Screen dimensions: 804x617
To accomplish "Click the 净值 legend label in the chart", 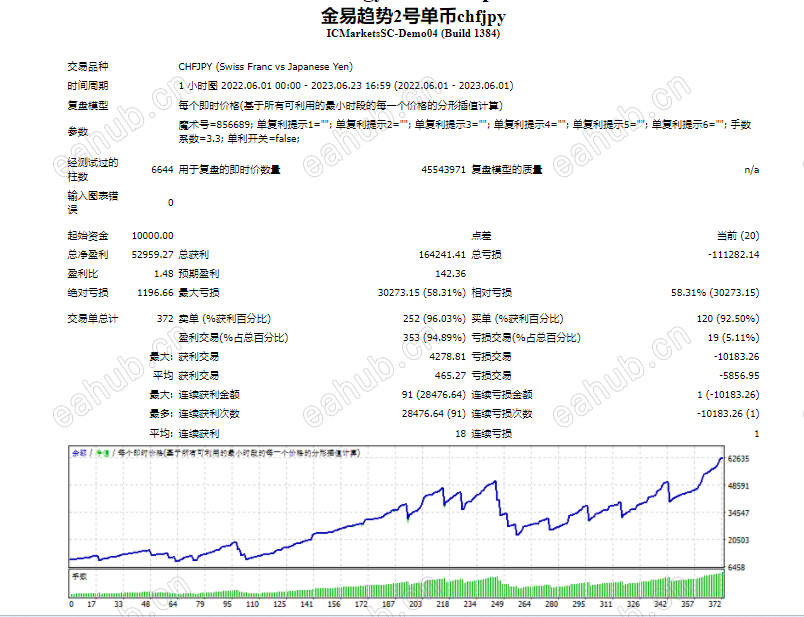I will [x=103, y=453].
